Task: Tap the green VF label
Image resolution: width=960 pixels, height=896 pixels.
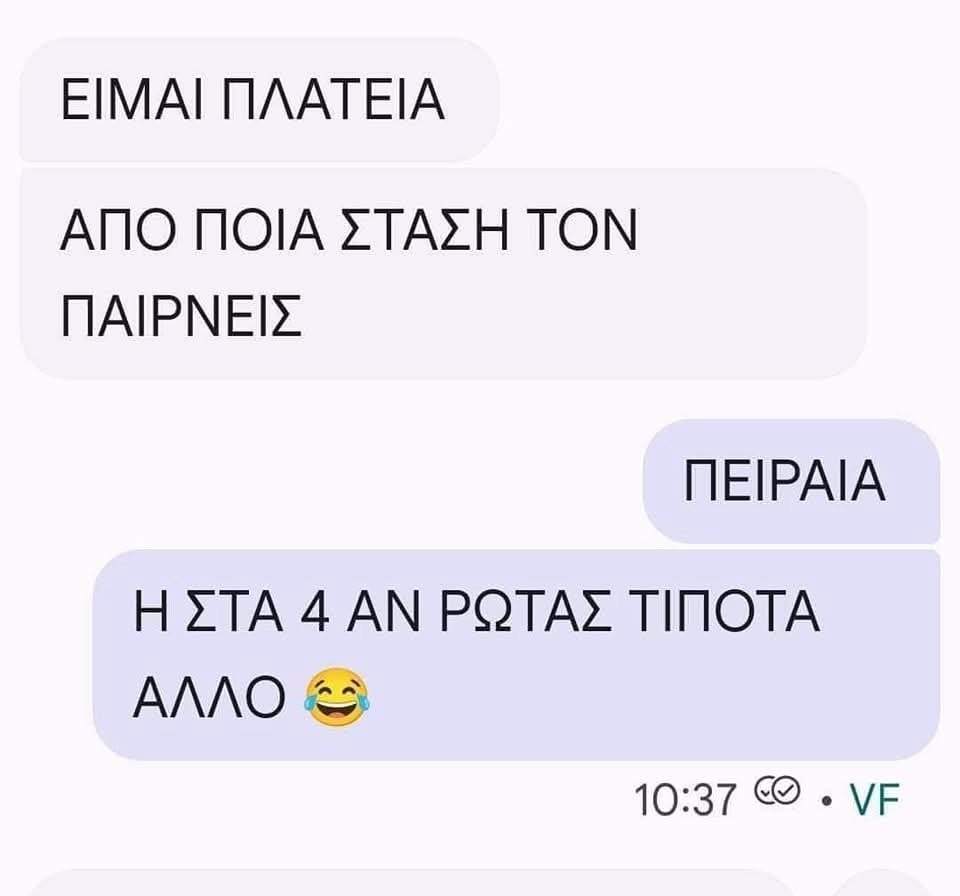Action: [874, 800]
